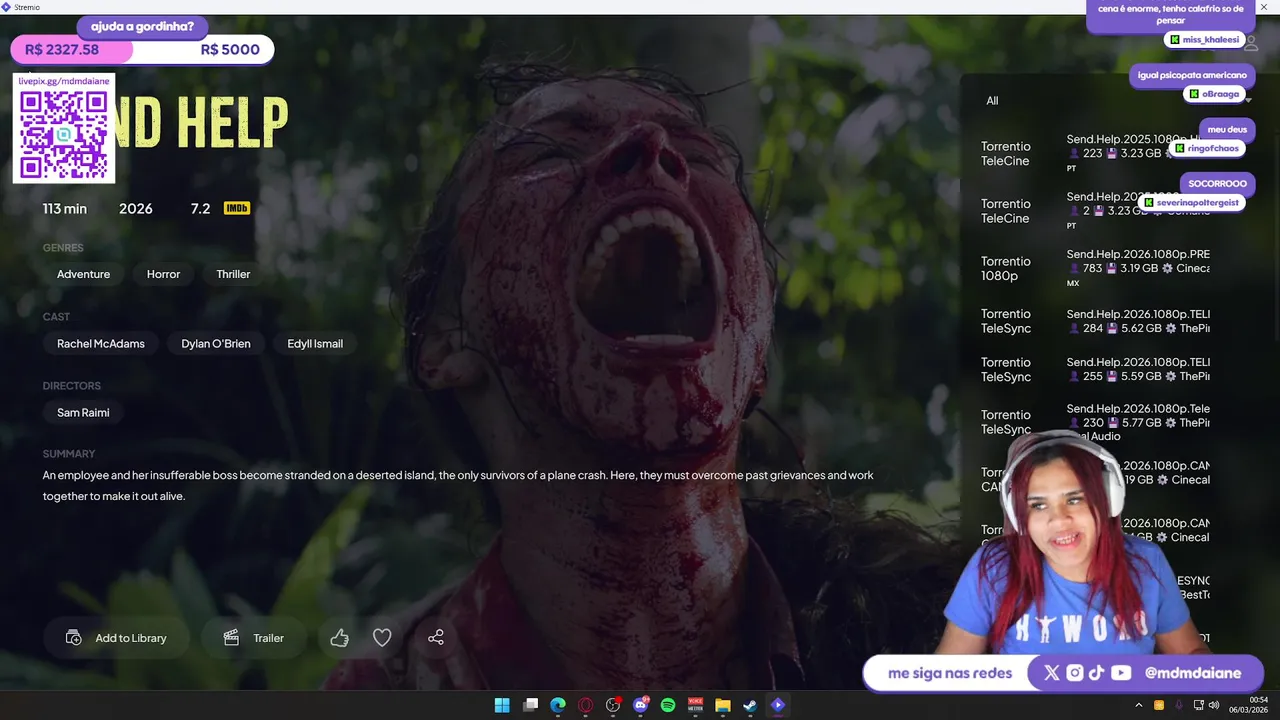Select the Thriller genre tag
Screen dimensions: 1280x720
pos(233,274)
